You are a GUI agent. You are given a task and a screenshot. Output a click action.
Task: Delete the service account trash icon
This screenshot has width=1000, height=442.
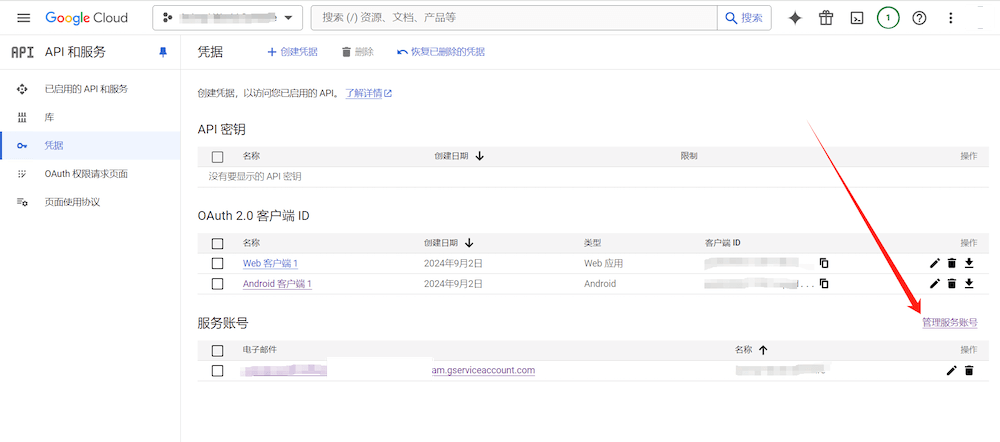(968, 370)
